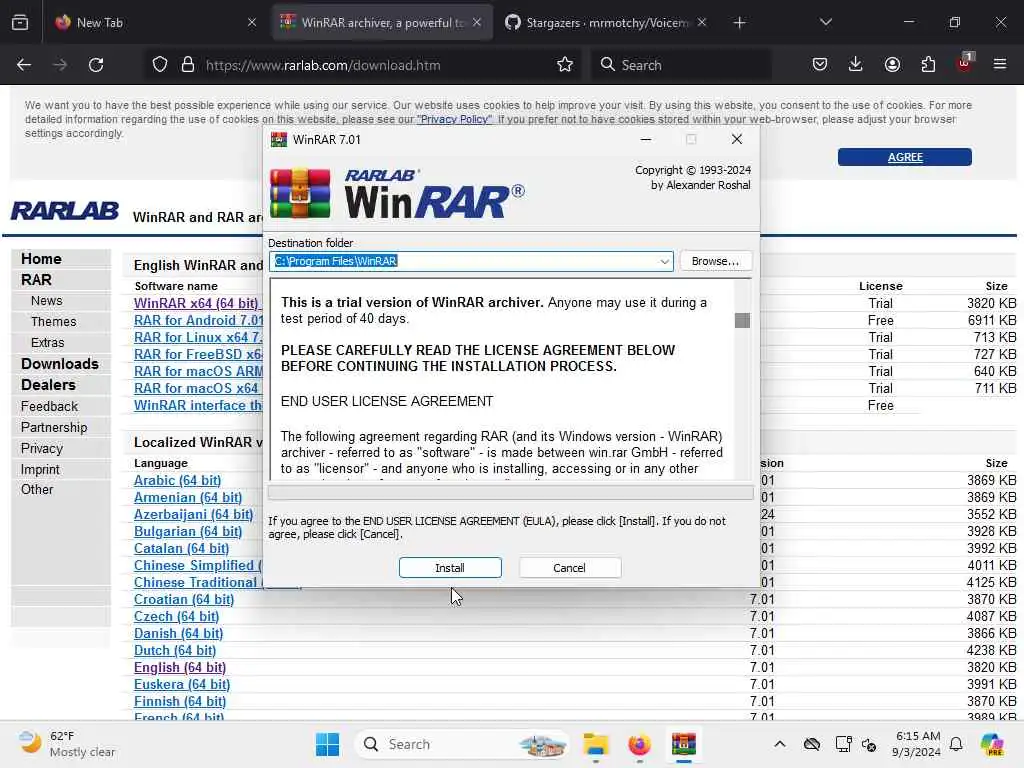
Task: Open File Explorer from taskbar
Action: tap(596, 744)
